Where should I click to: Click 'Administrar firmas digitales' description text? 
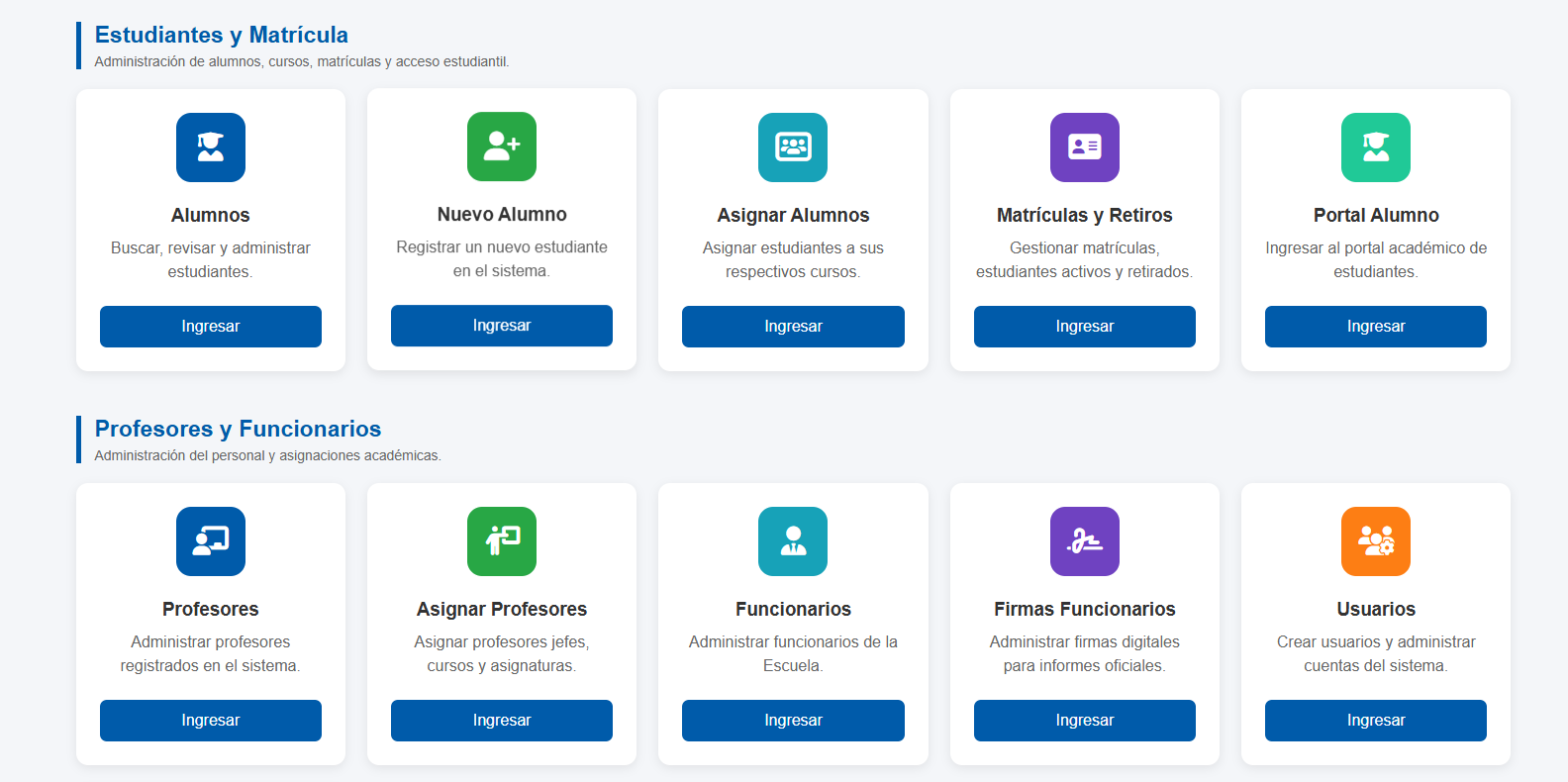[1085, 653]
